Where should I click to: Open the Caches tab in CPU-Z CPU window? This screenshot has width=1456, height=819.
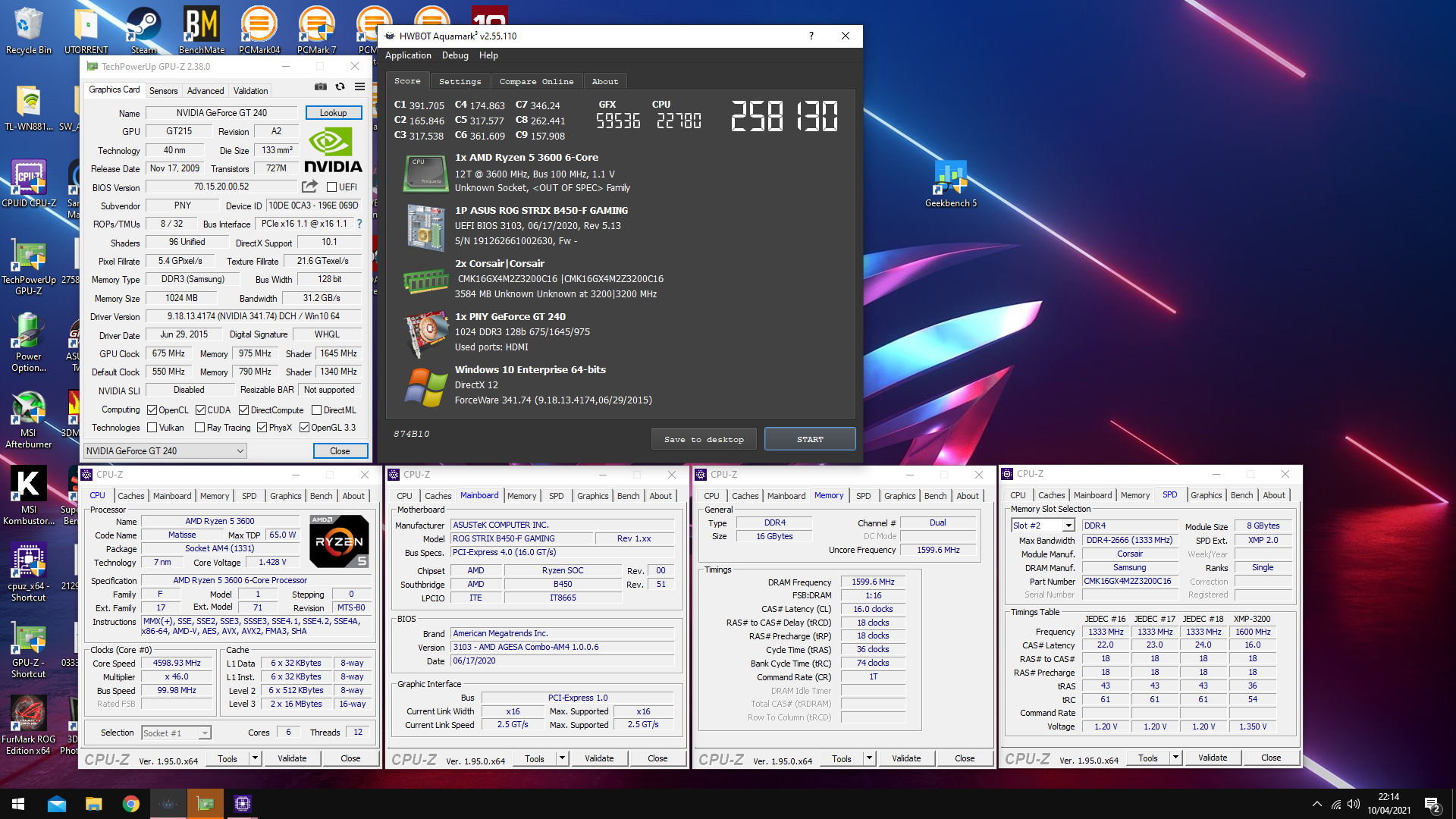click(x=131, y=496)
